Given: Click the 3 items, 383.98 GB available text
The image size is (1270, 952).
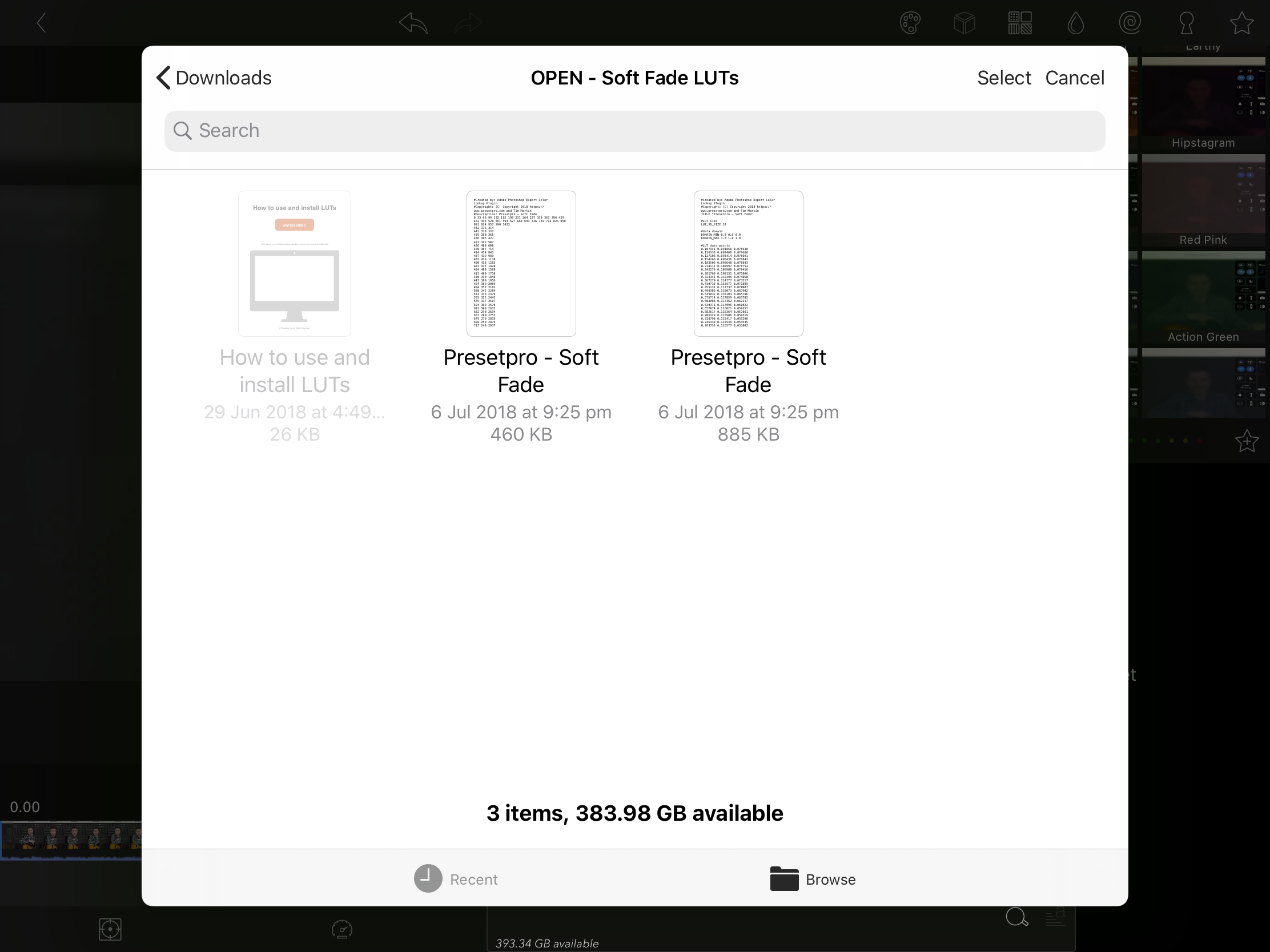Looking at the screenshot, I should 634,813.
